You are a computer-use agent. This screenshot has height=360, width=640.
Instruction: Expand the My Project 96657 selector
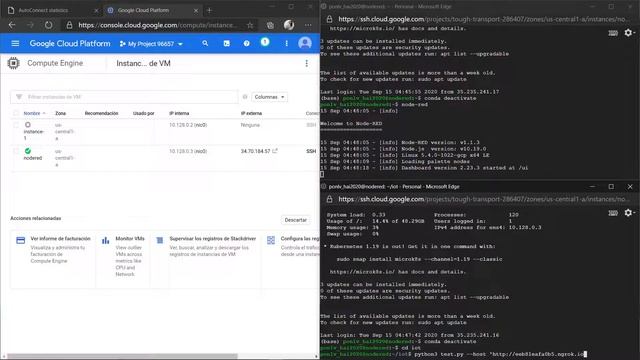[151, 44]
